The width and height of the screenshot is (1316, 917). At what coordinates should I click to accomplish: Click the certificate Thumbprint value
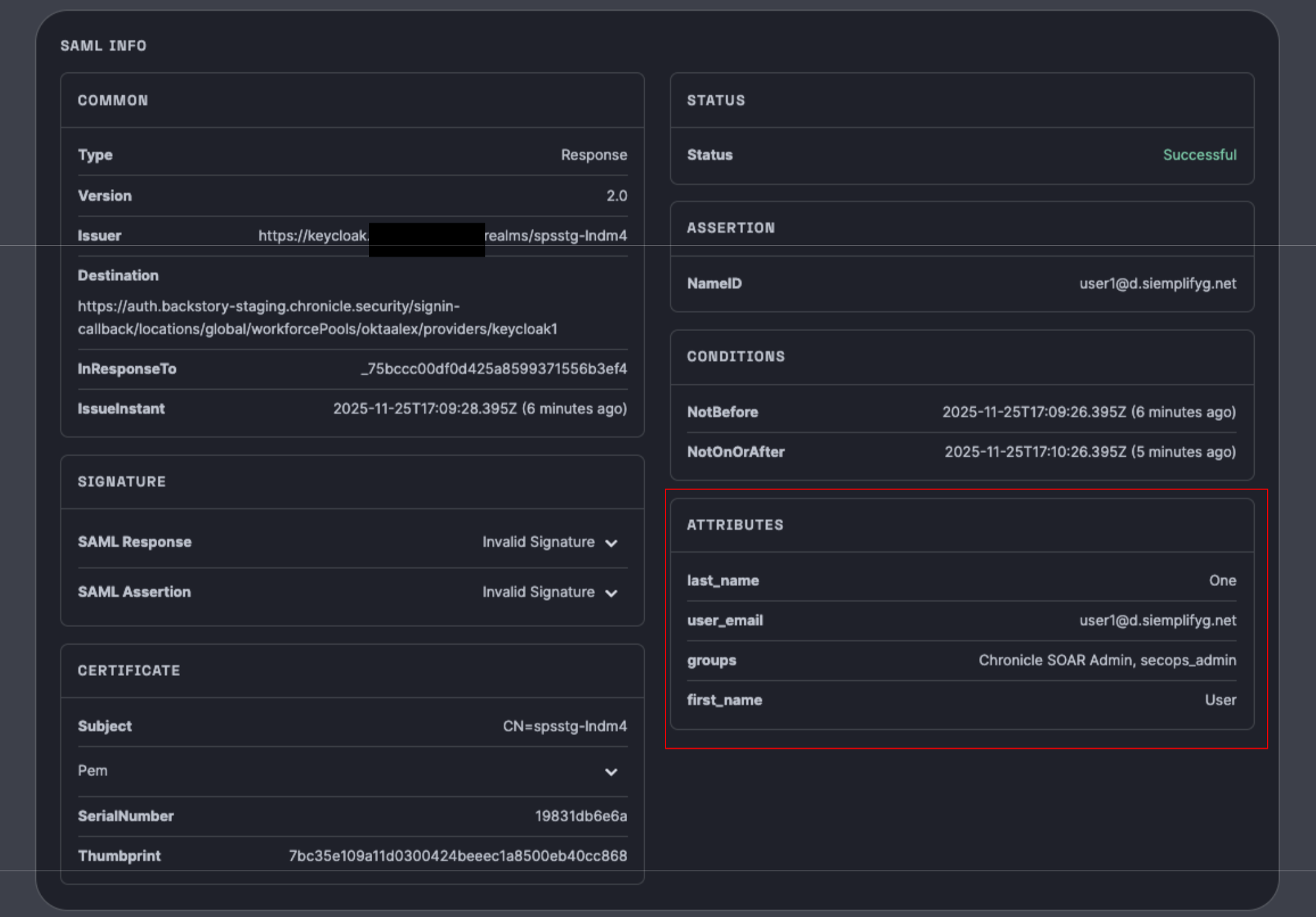coord(458,856)
